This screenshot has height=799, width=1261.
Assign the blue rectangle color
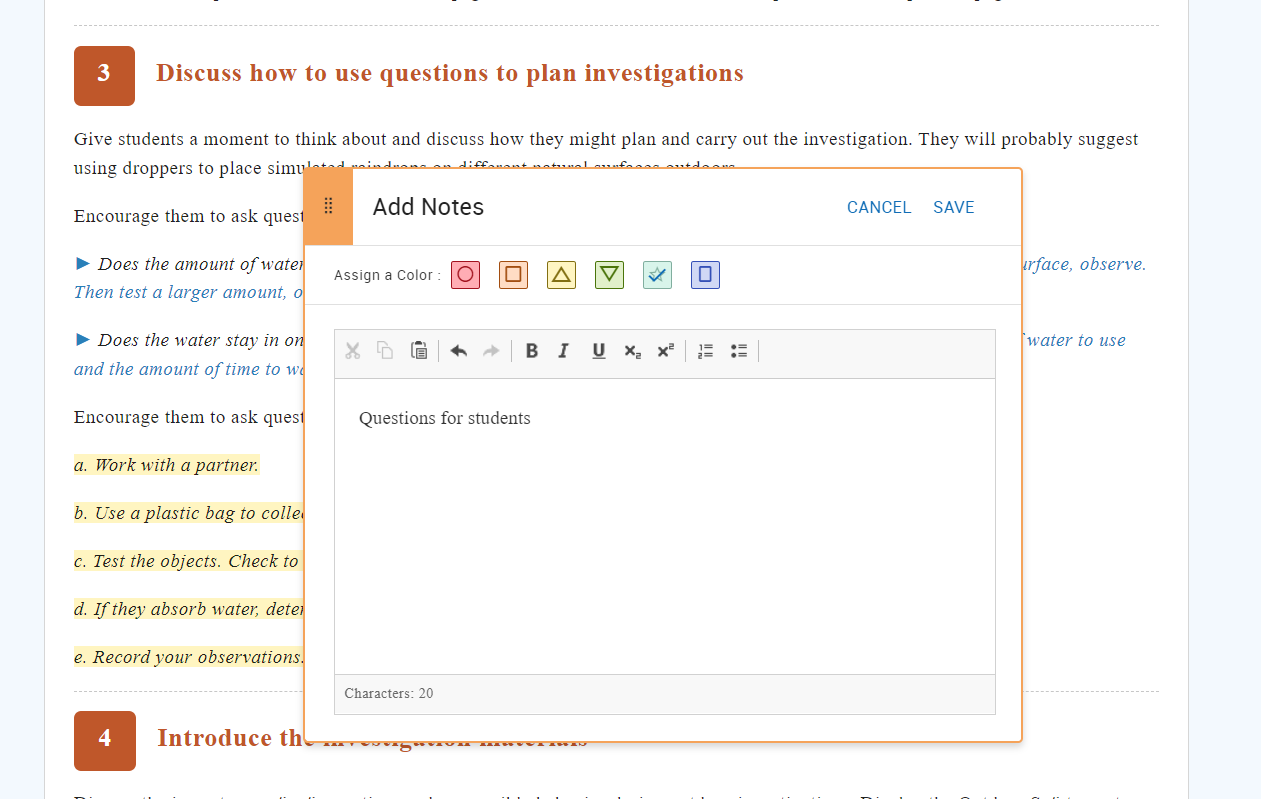705,275
